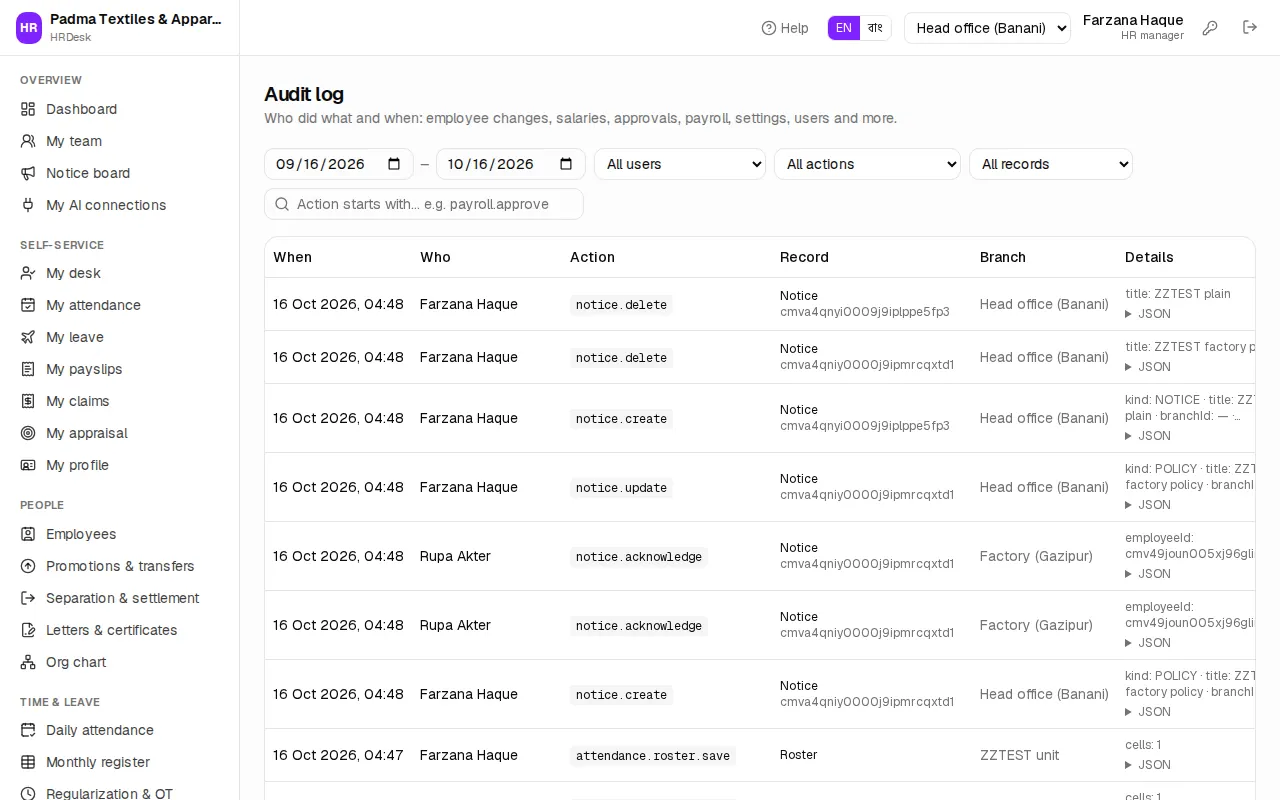Open My profile in sidebar

click(77, 465)
